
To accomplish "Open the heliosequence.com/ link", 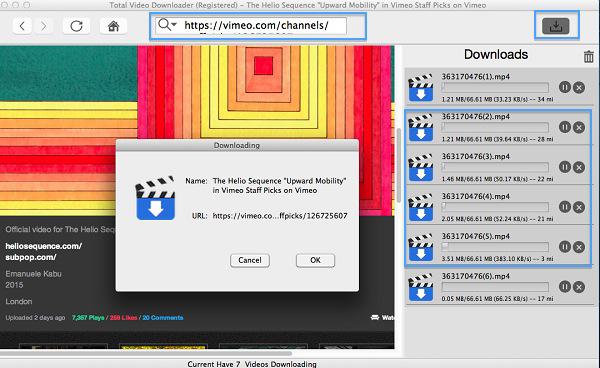I will (44, 246).
